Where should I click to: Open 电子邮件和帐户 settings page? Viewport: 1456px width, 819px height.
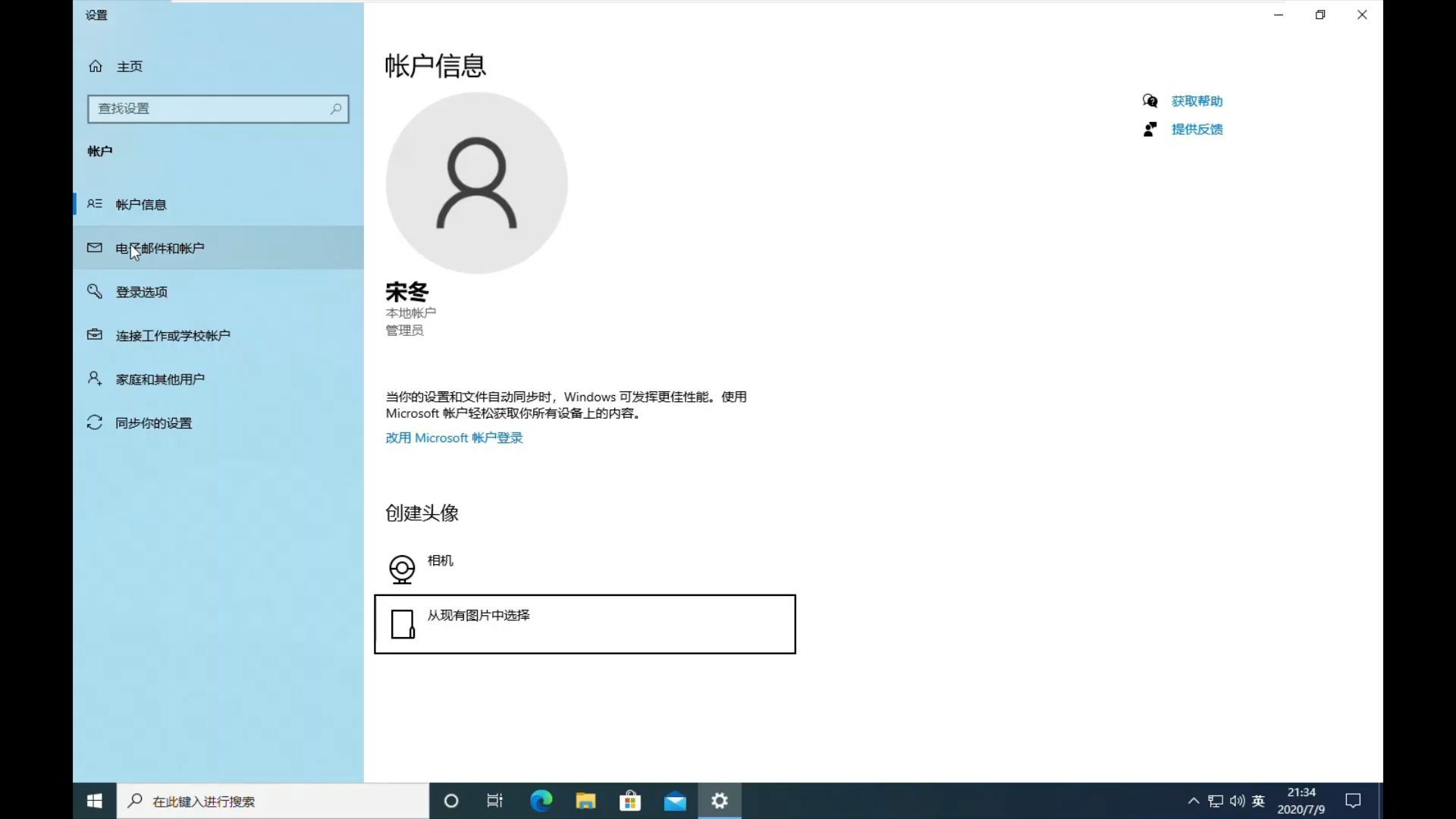(x=218, y=247)
